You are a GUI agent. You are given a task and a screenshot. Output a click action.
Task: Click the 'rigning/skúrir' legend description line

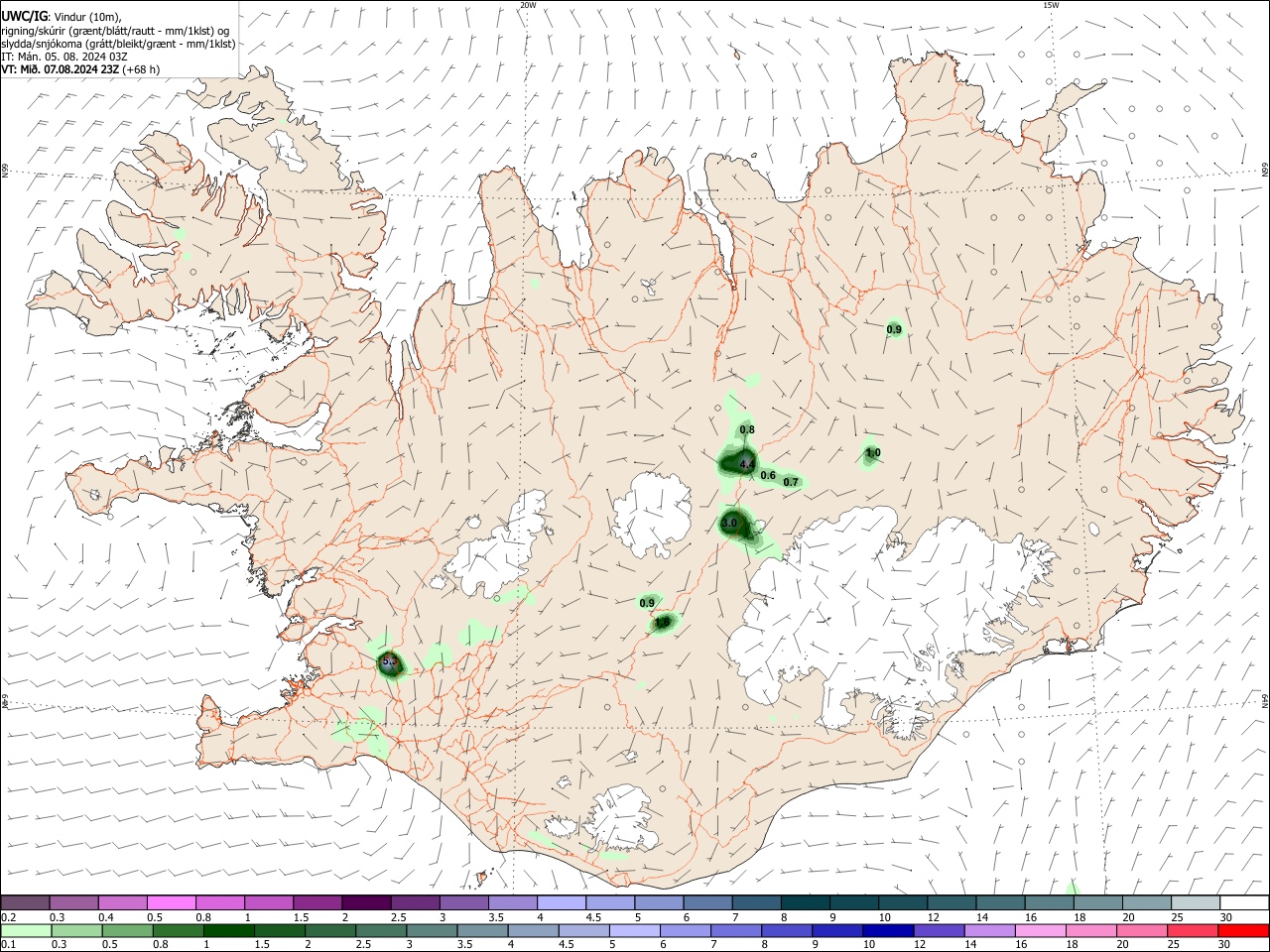tap(115, 30)
